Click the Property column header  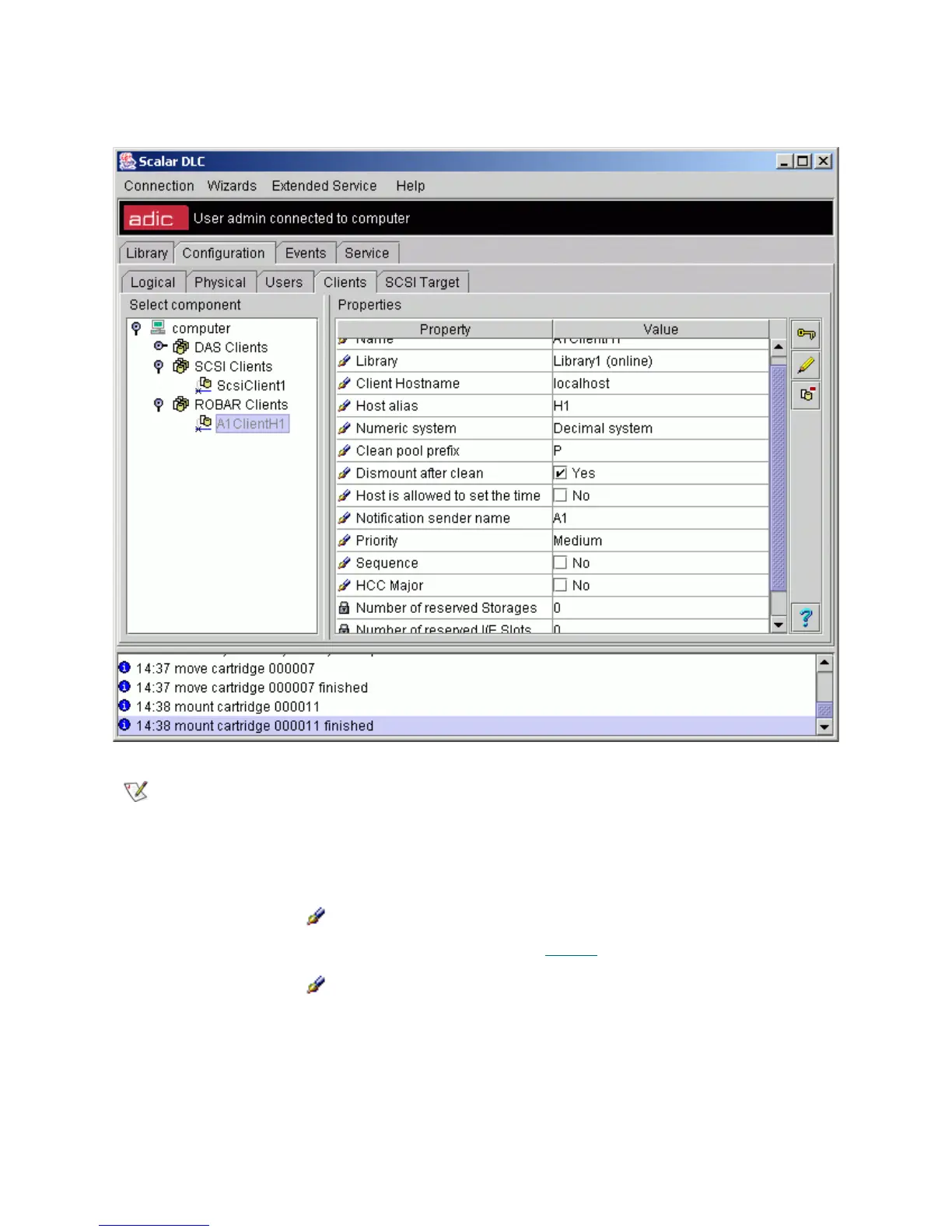tap(445, 330)
